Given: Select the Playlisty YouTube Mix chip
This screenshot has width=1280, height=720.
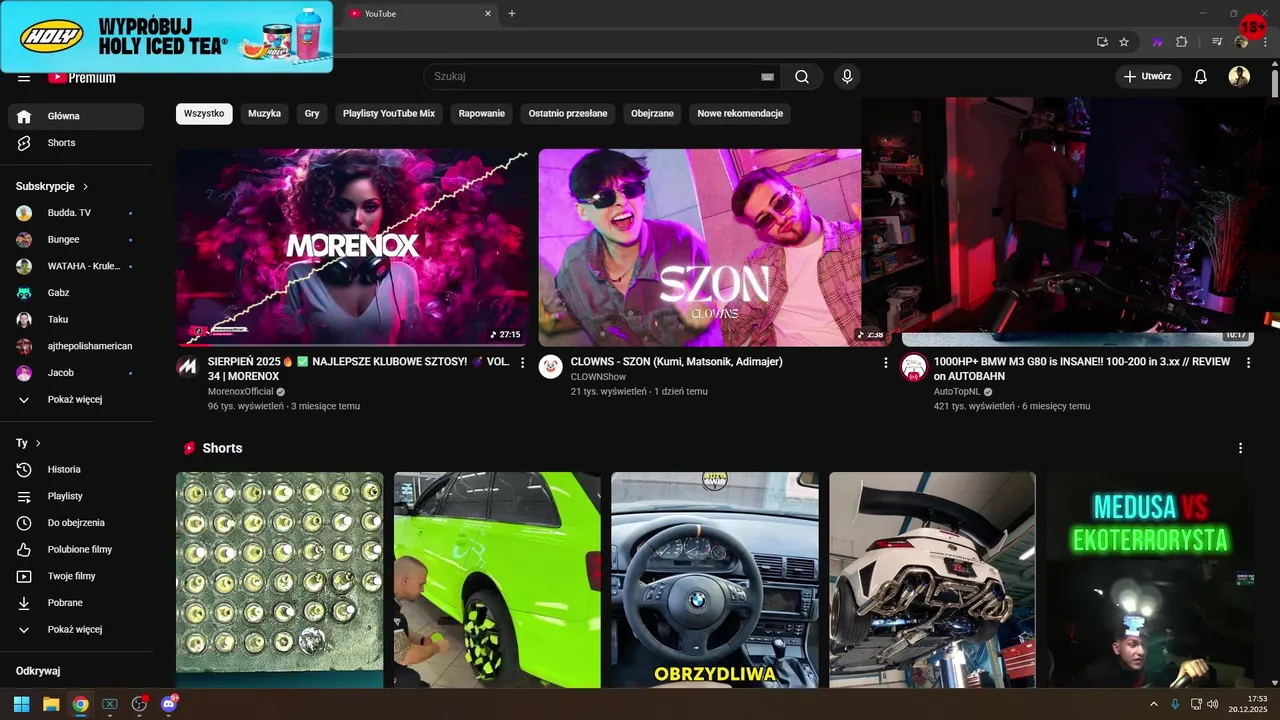Looking at the screenshot, I should tap(389, 114).
